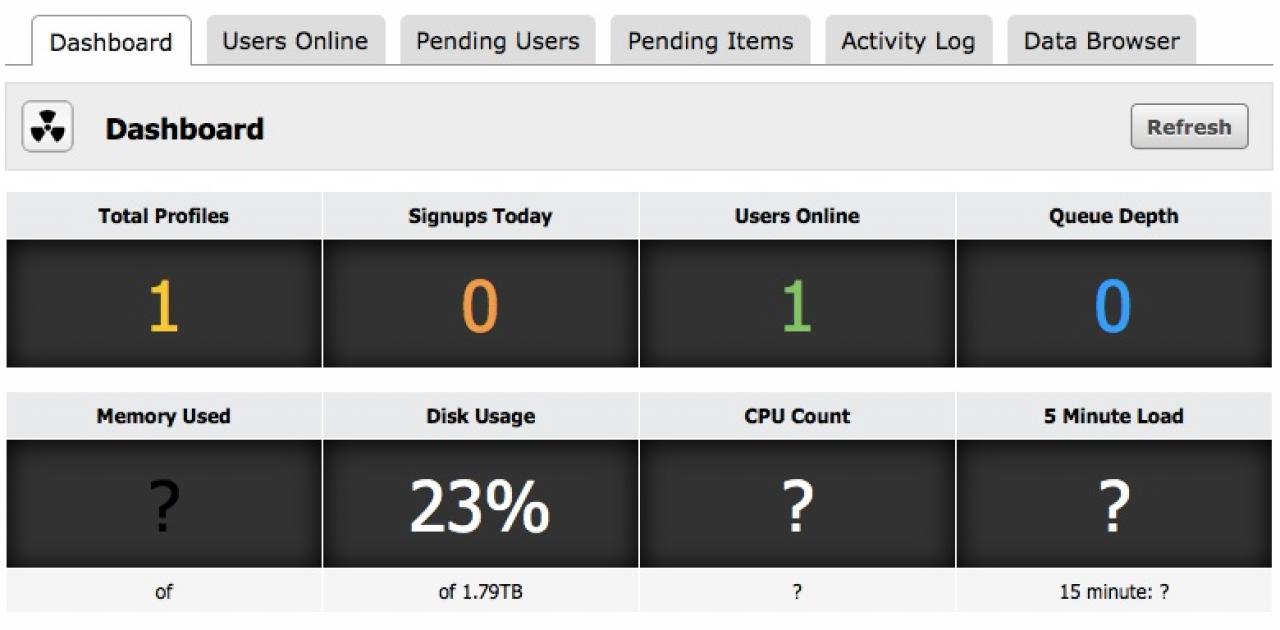Click the 5 Minute Load tile
This screenshot has height=630, width=1280.
1113,505
